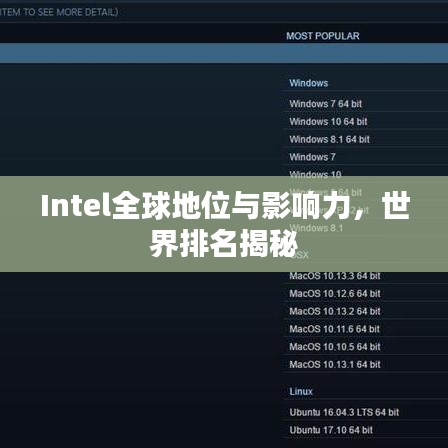
Task: Select the Ubuntu 17.10 64 bit row
Action: (331, 430)
